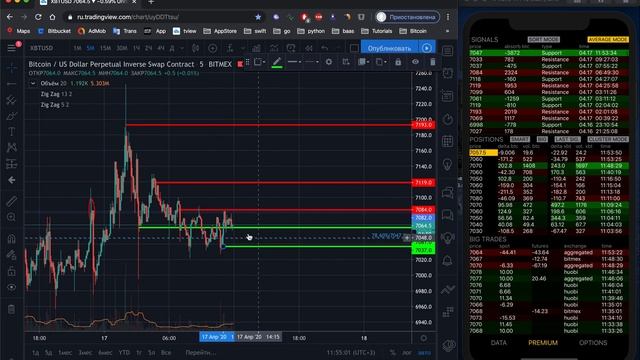Open the TradingView hamburger menu
Screen dimensions: 640x360
click(x=11, y=48)
